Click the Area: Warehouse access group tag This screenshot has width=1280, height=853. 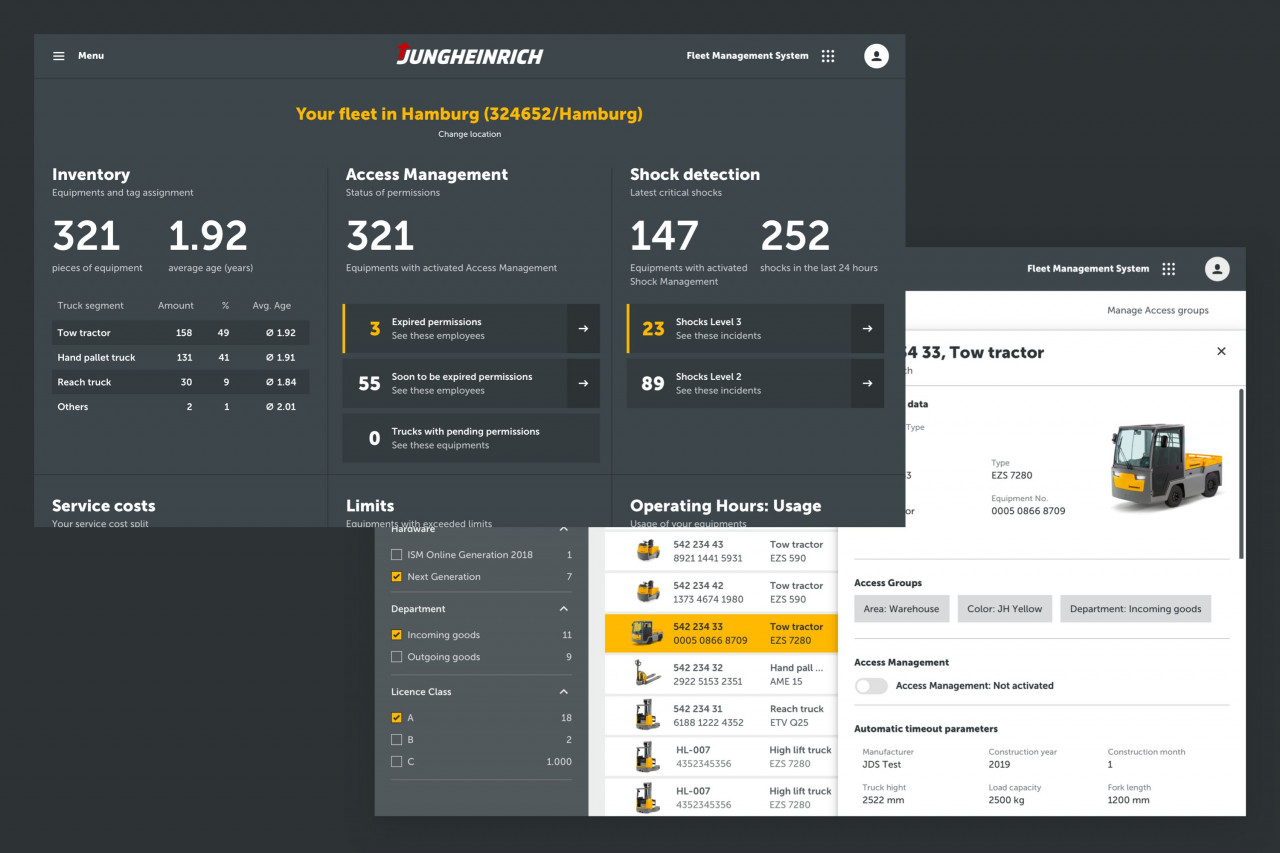[x=902, y=609]
